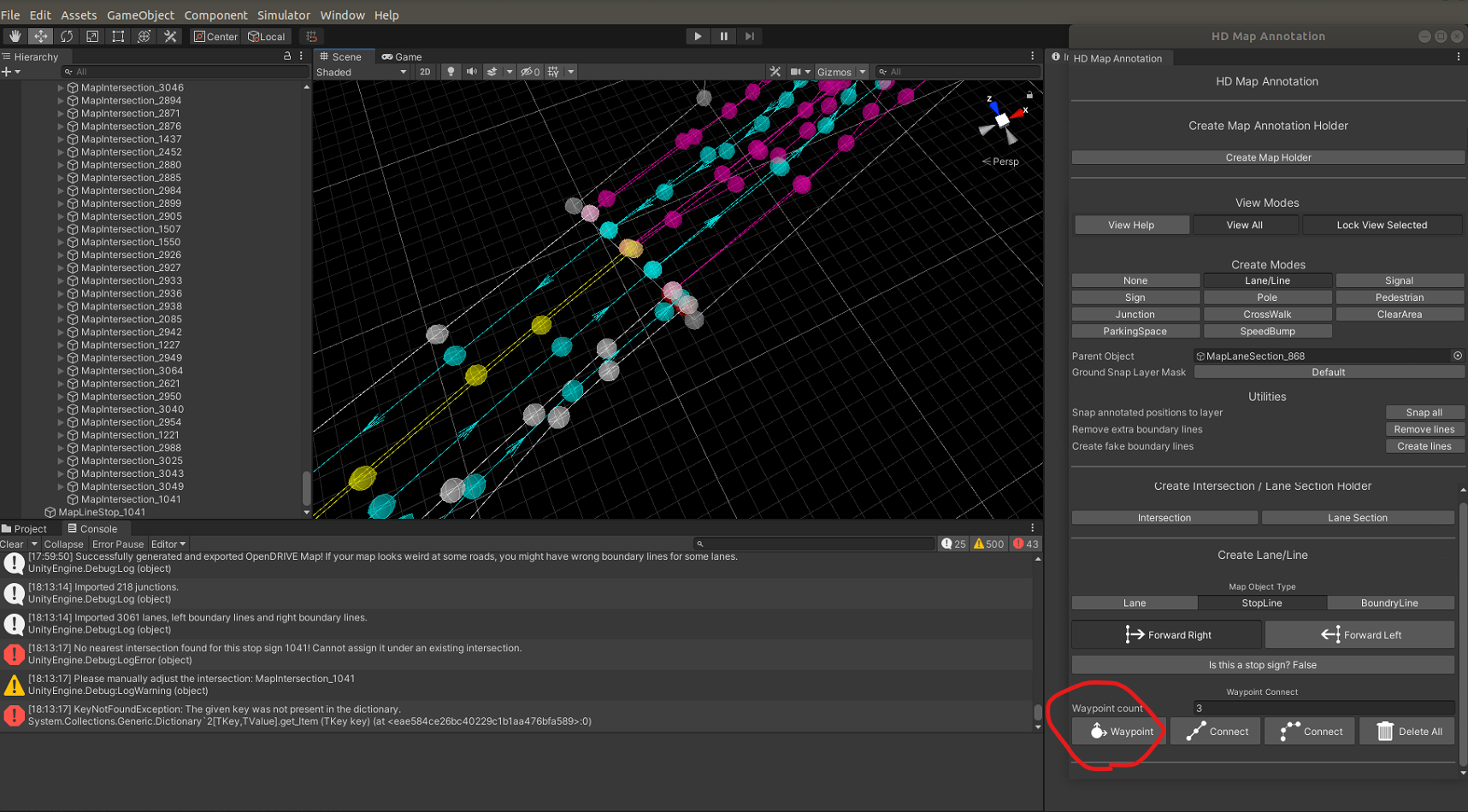Screen dimensions: 1468x812
Task: Open the Gizmos dropdown
Action: click(x=862, y=72)
